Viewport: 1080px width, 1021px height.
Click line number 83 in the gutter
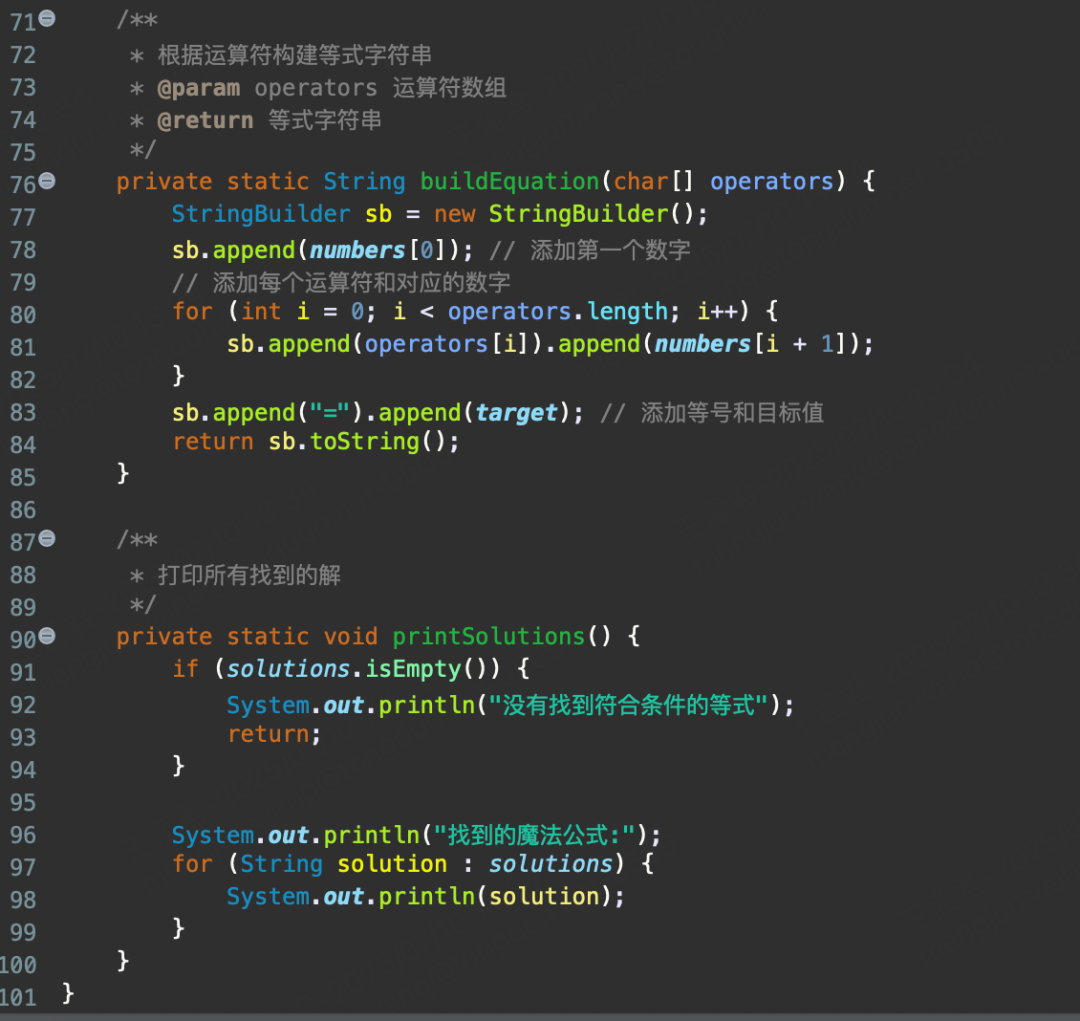click(x=23, y=413)
